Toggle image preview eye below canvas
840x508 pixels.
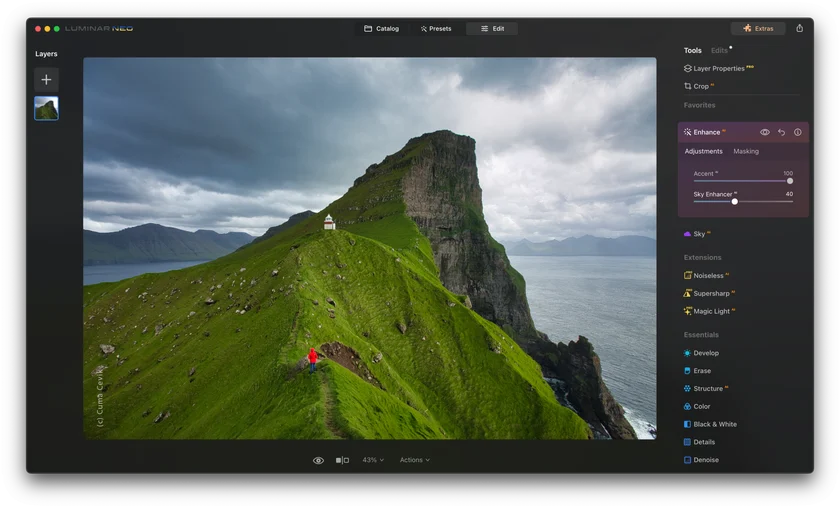click(318, 460)
